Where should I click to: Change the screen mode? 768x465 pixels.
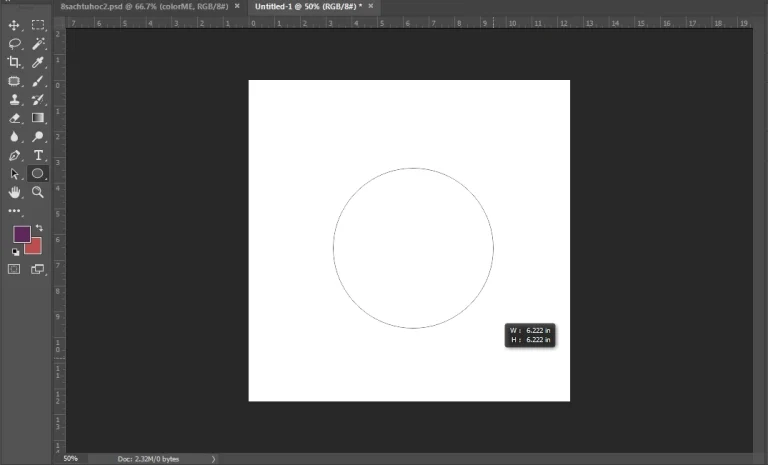(38, 269)
